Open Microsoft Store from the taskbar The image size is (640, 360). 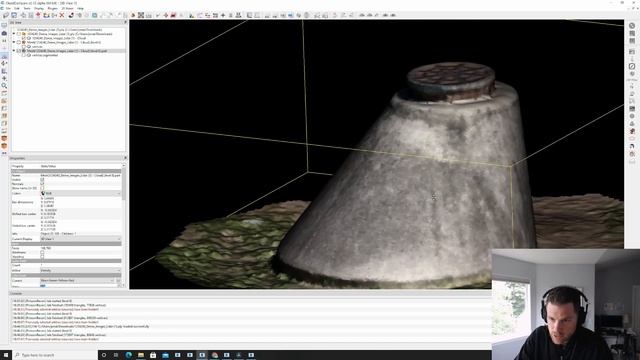coord(153,355)
